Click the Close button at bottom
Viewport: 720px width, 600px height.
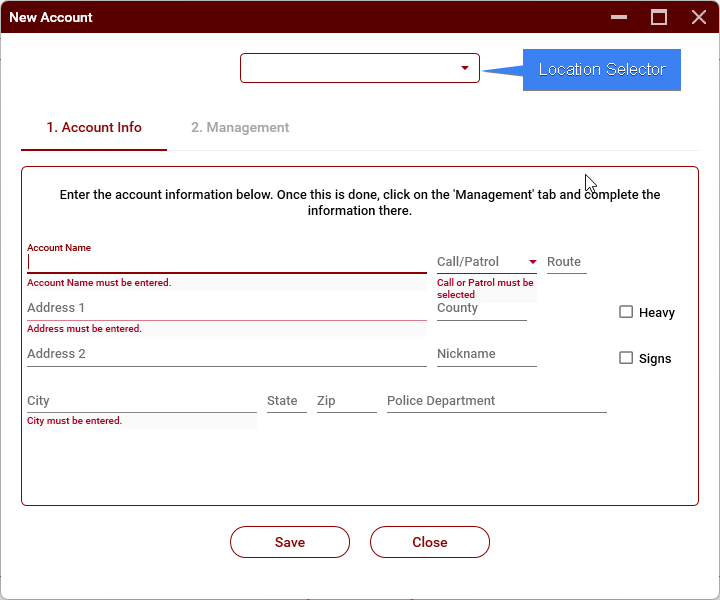(x=429, y=542)
